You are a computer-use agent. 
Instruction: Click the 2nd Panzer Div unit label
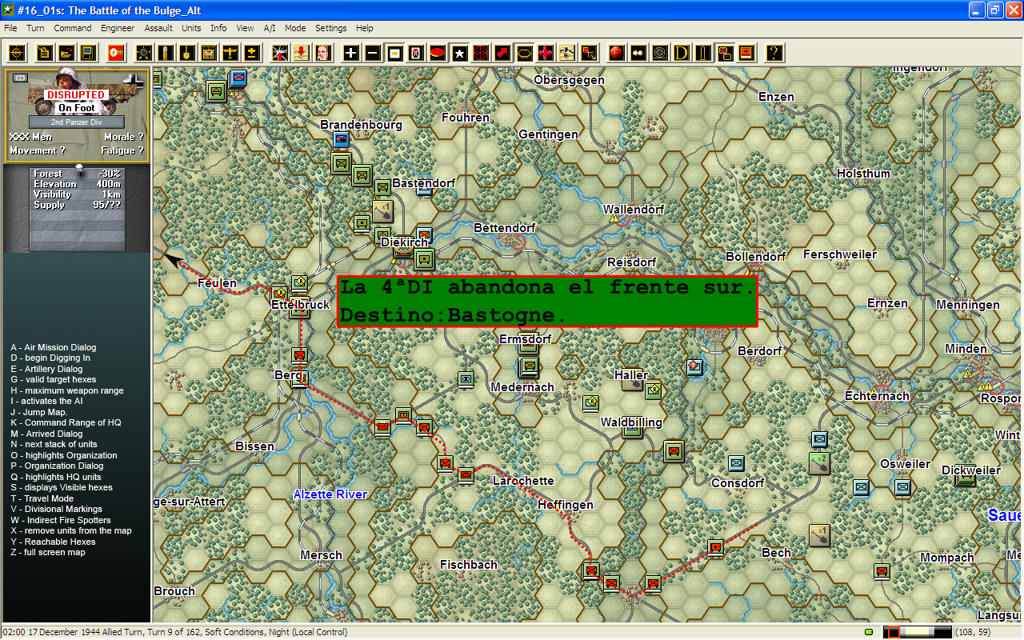point(76,122)
